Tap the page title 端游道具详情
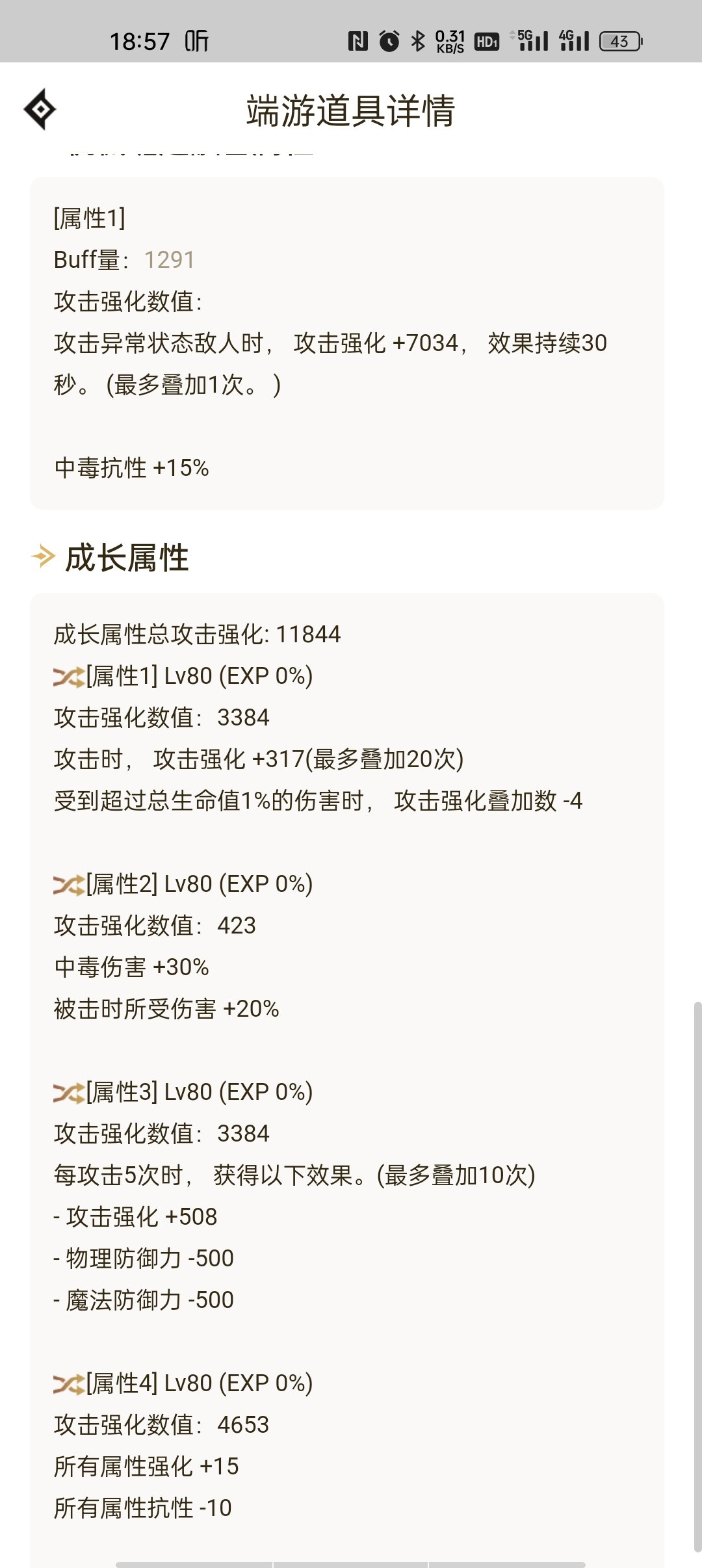The image size is (702, 1568). pyautogui.click(x=350, y=111)
